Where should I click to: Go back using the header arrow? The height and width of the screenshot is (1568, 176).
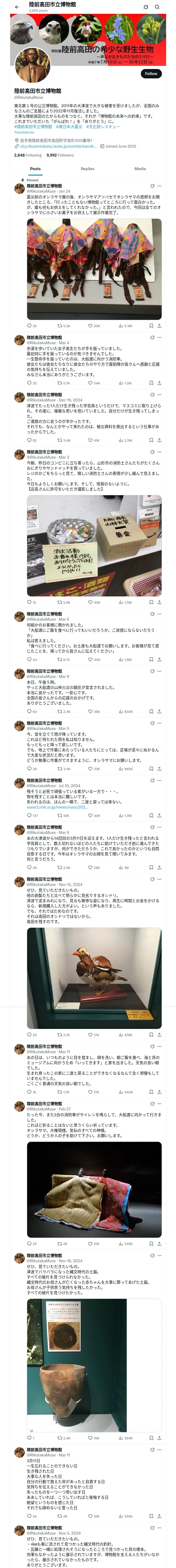click(17, 7)
